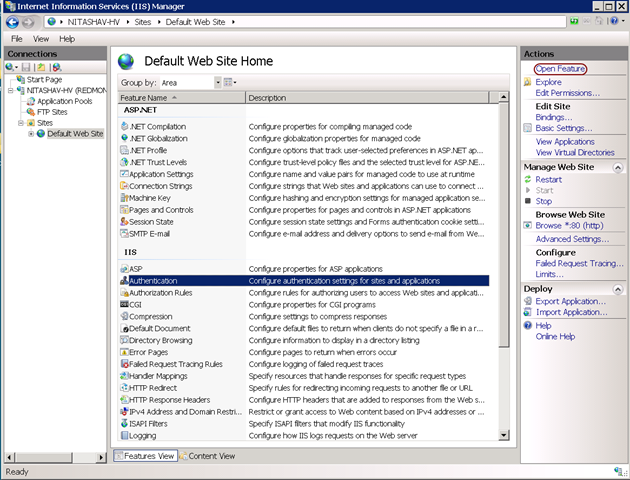This screenshot has width=630, height=480.
Task: Open Basic Settings dialog
Action: 564,128
